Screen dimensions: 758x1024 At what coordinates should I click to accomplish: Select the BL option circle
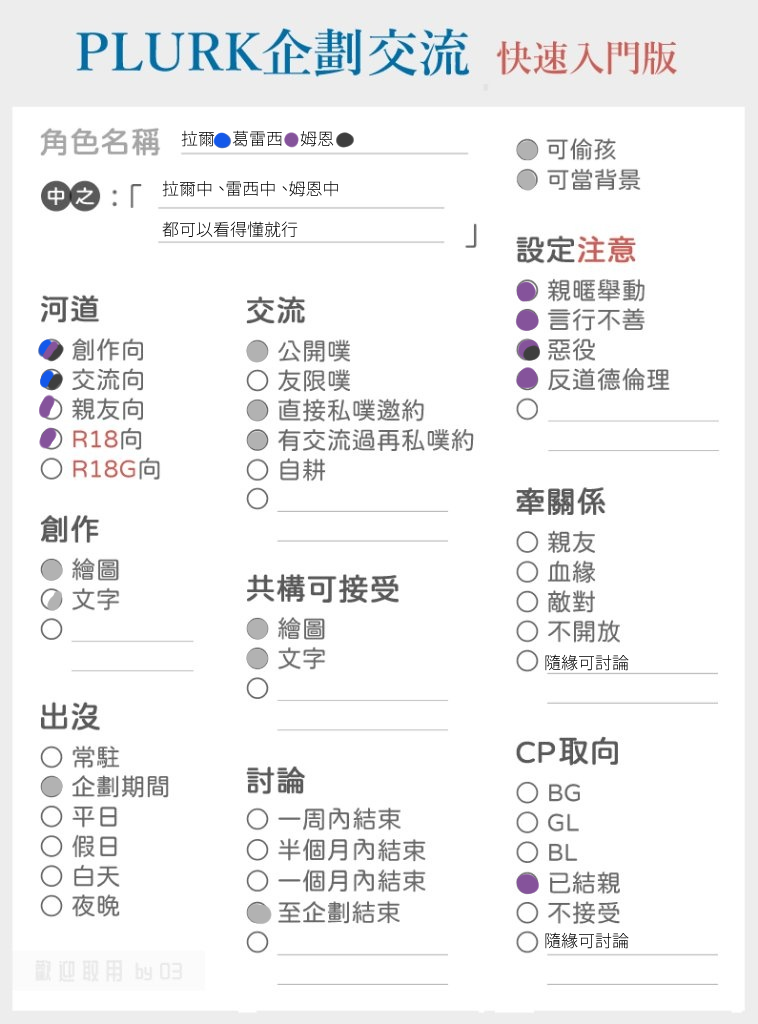click(527, 852)
